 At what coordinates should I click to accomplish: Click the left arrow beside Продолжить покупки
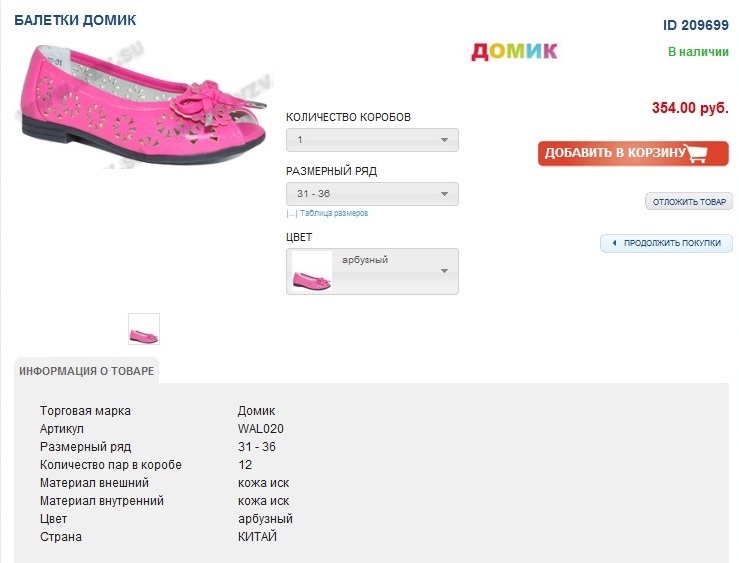[614, 243]
